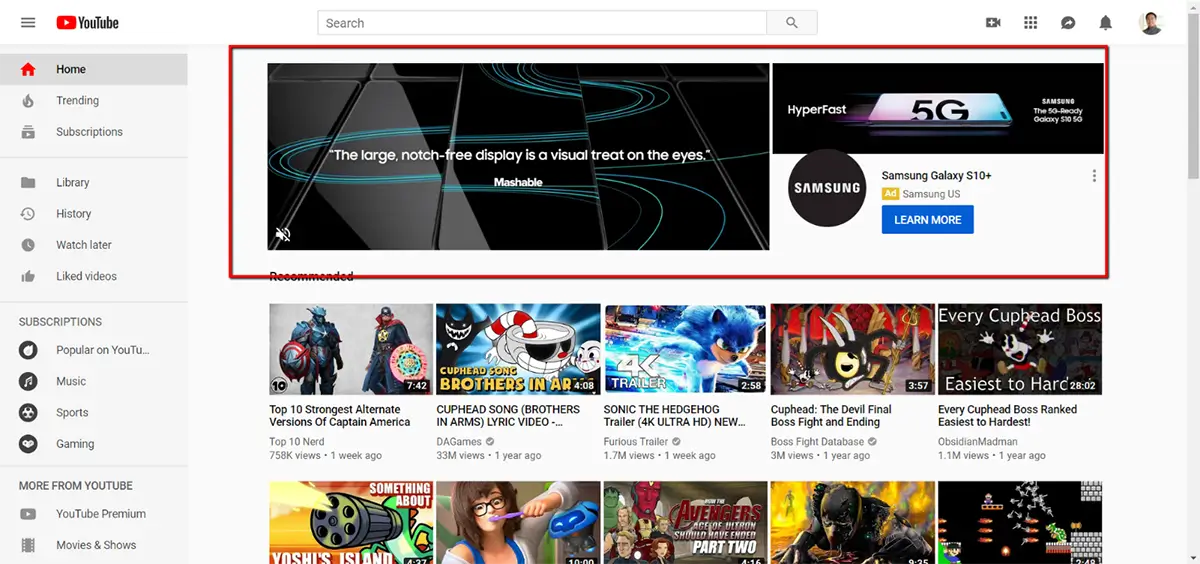Open Every Cuphead Boss Ranked thumbnail
The width and height of the screenshot is (1200, 564).
coord(1020,349)
